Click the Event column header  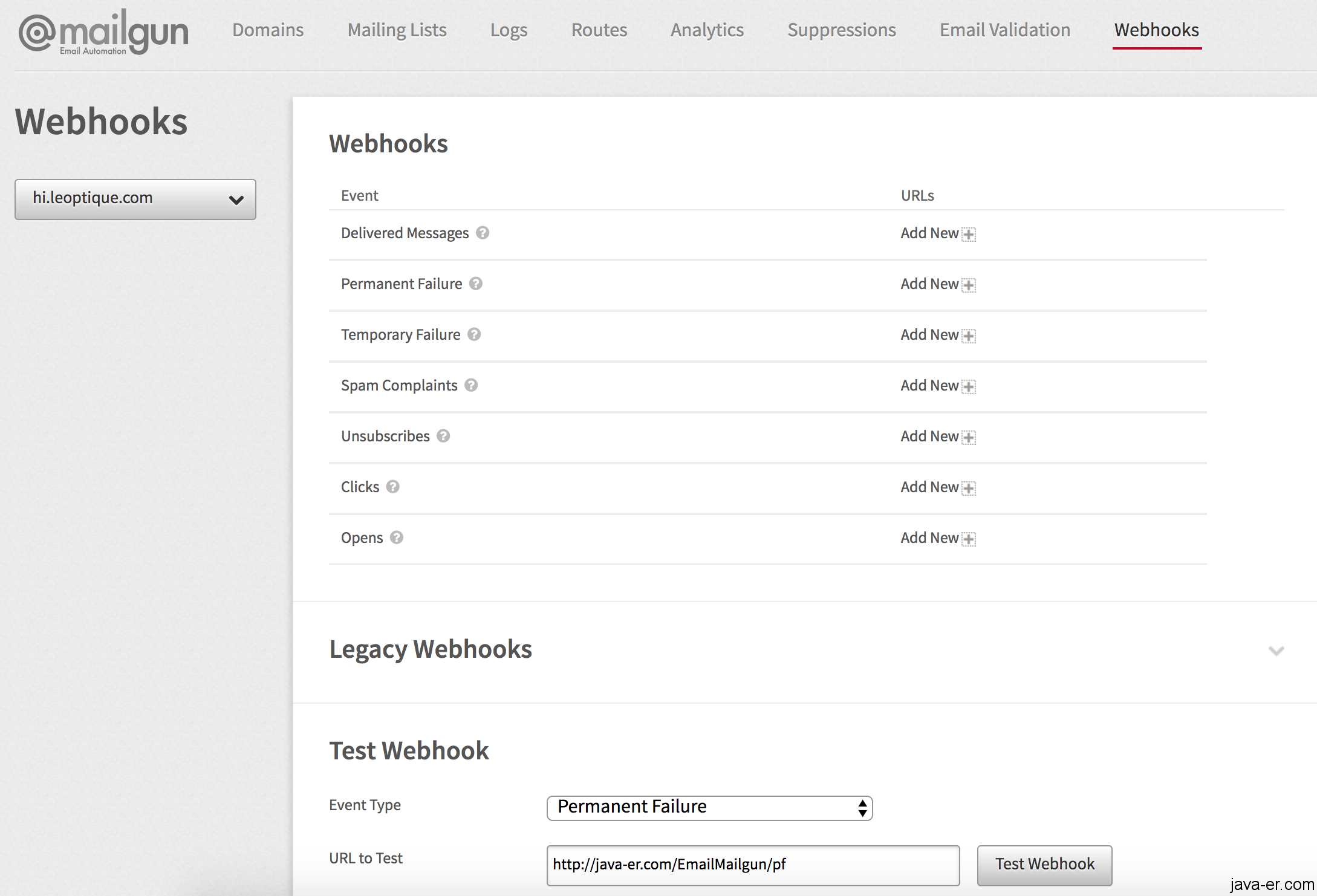[359, 195]
